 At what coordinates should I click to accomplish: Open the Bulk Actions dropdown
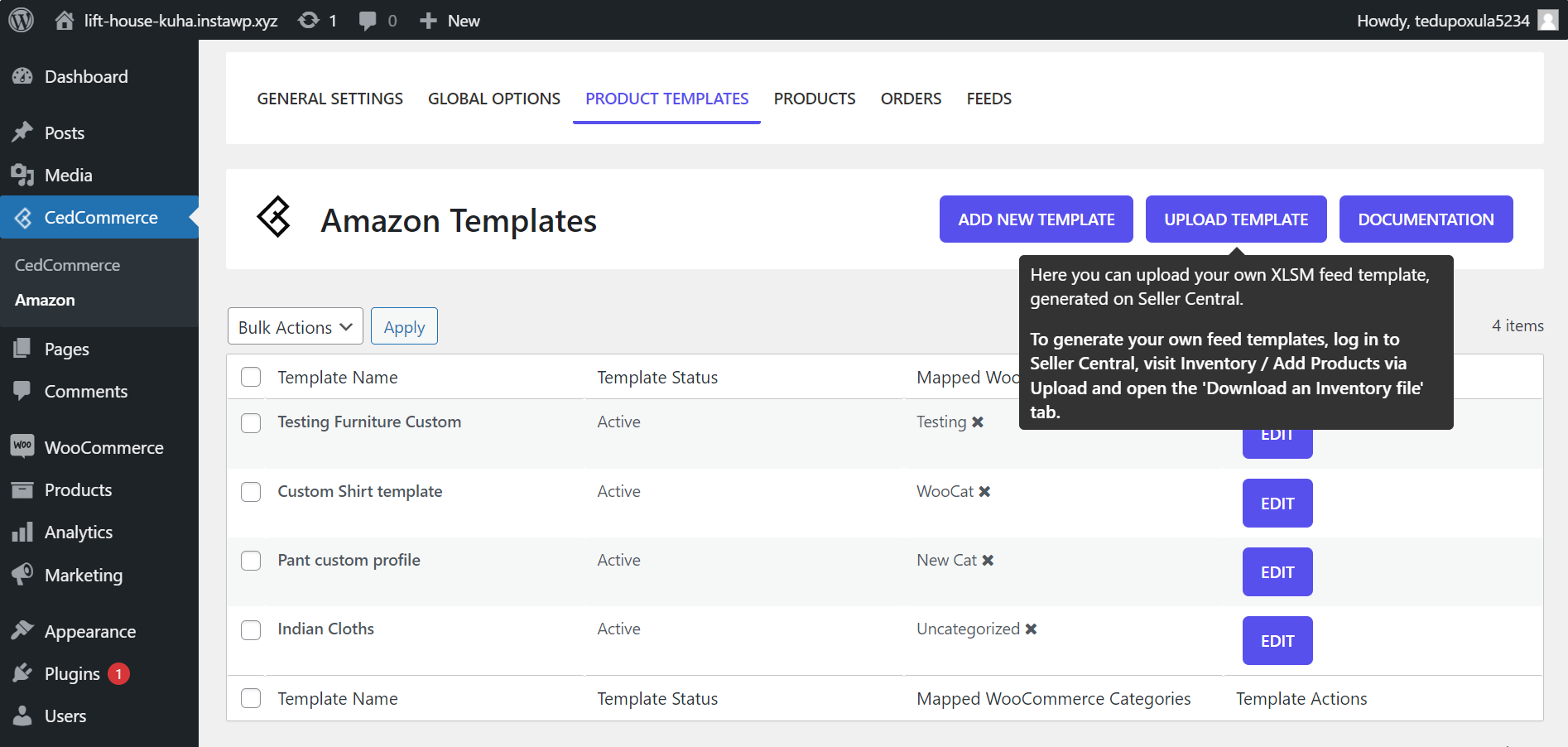(296, 326)
